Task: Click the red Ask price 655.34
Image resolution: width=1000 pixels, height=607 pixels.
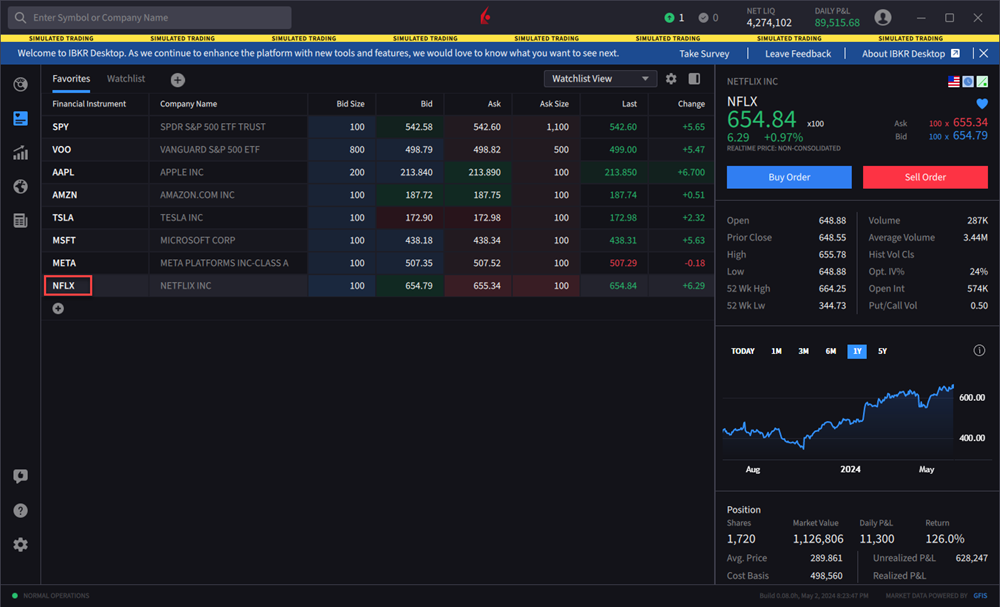Action: click(970, 122)
